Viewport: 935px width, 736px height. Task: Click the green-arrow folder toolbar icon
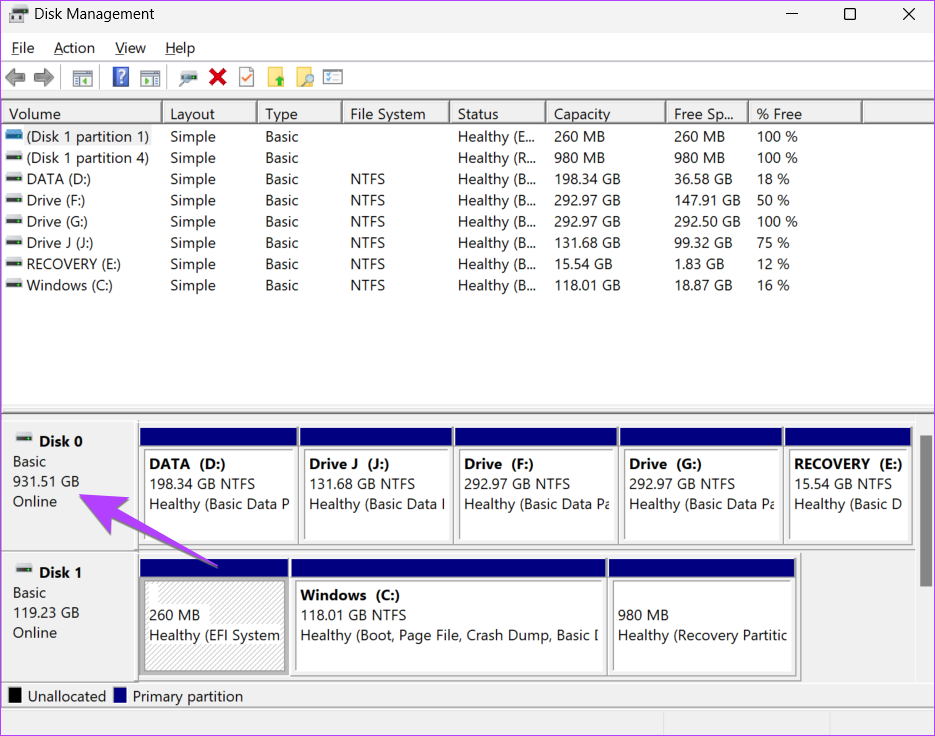(276, 78)
